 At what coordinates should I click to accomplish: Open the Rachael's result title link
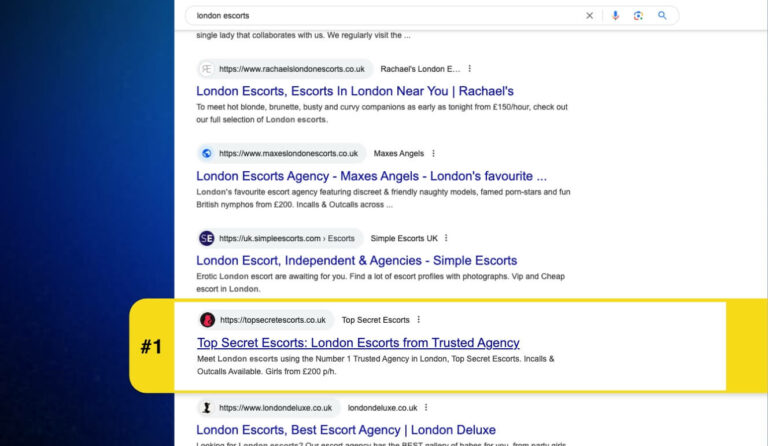pyautogui.click(x=354, y=91)
